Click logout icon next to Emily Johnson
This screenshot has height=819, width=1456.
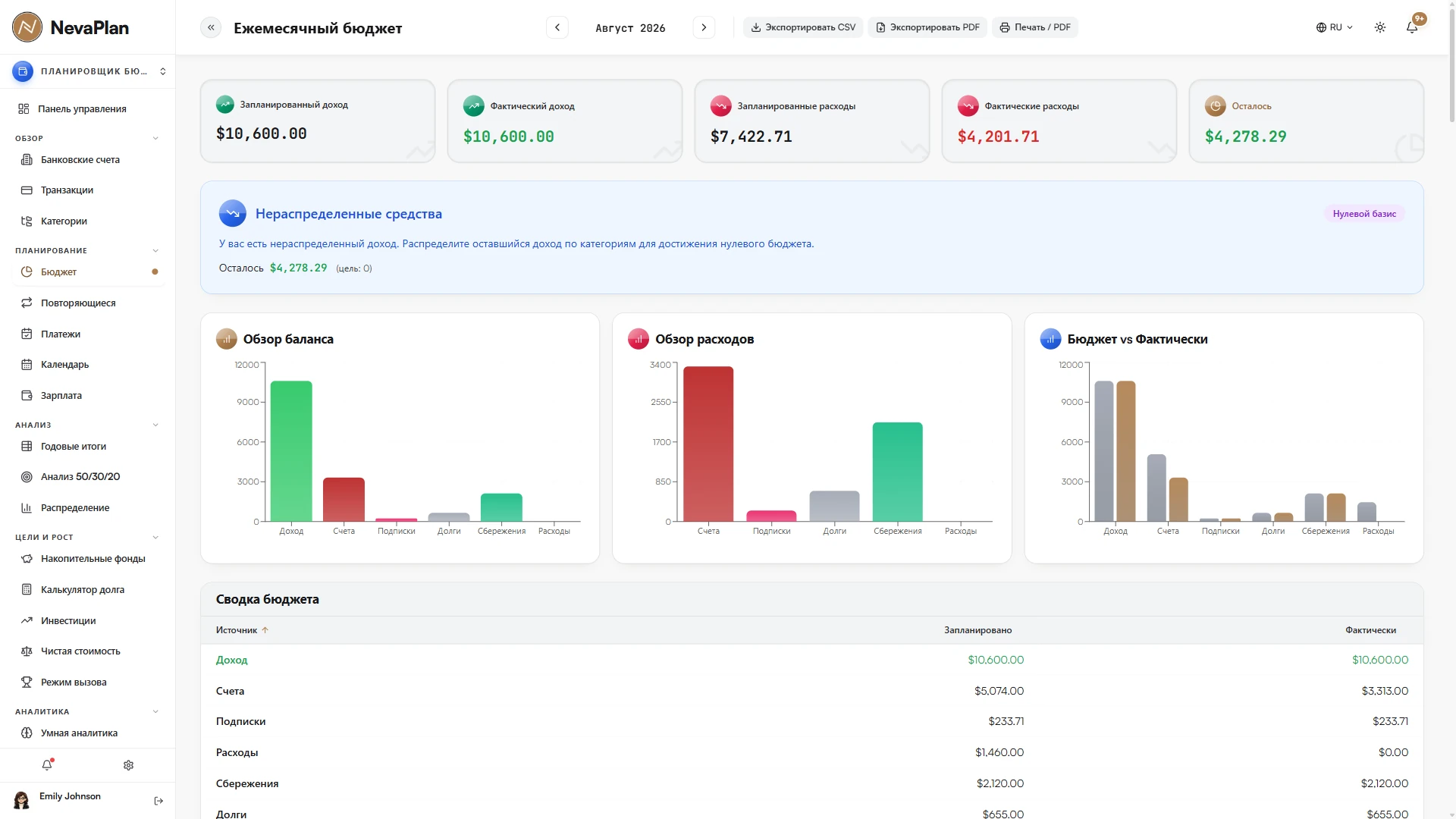click(x=158, y=801)
